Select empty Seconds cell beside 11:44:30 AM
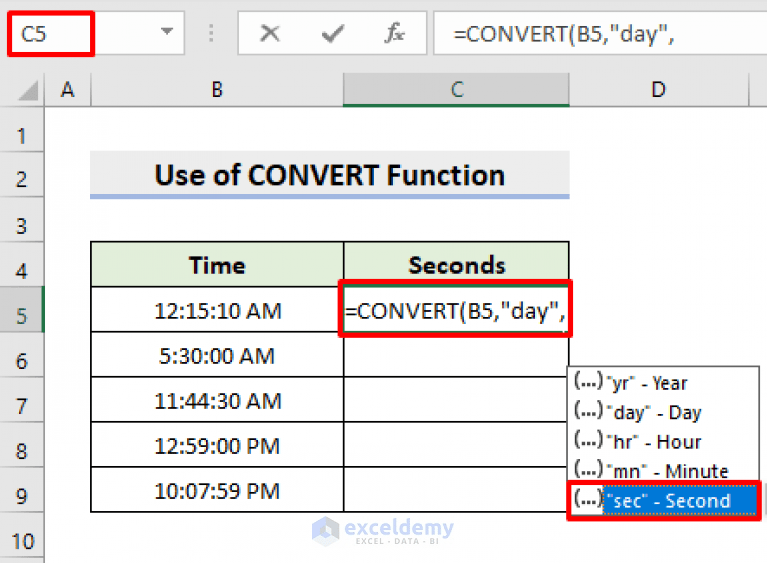Image resolution: width=767 pixels, height=563 pixels. [456, 400]
